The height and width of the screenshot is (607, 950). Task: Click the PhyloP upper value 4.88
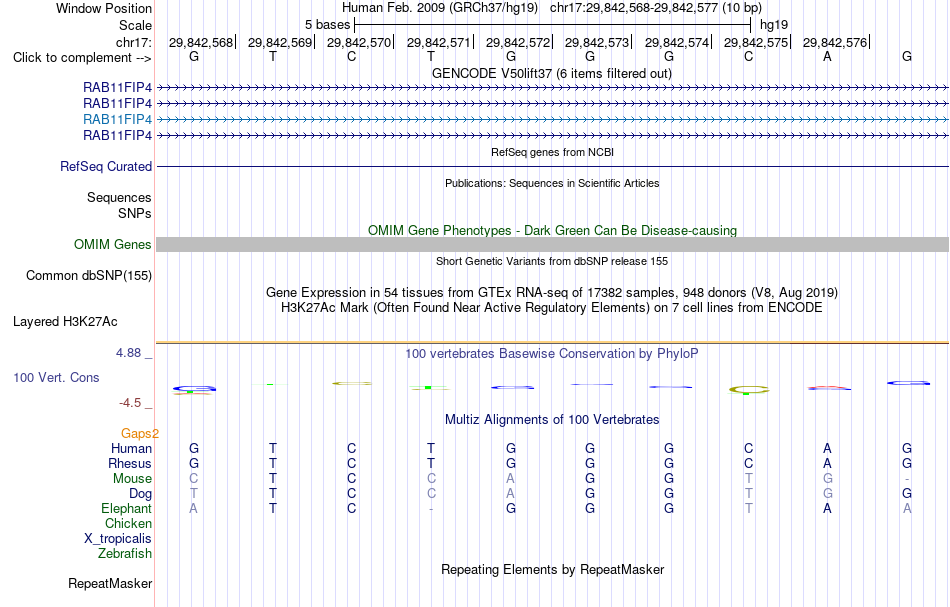pos(128,353)
